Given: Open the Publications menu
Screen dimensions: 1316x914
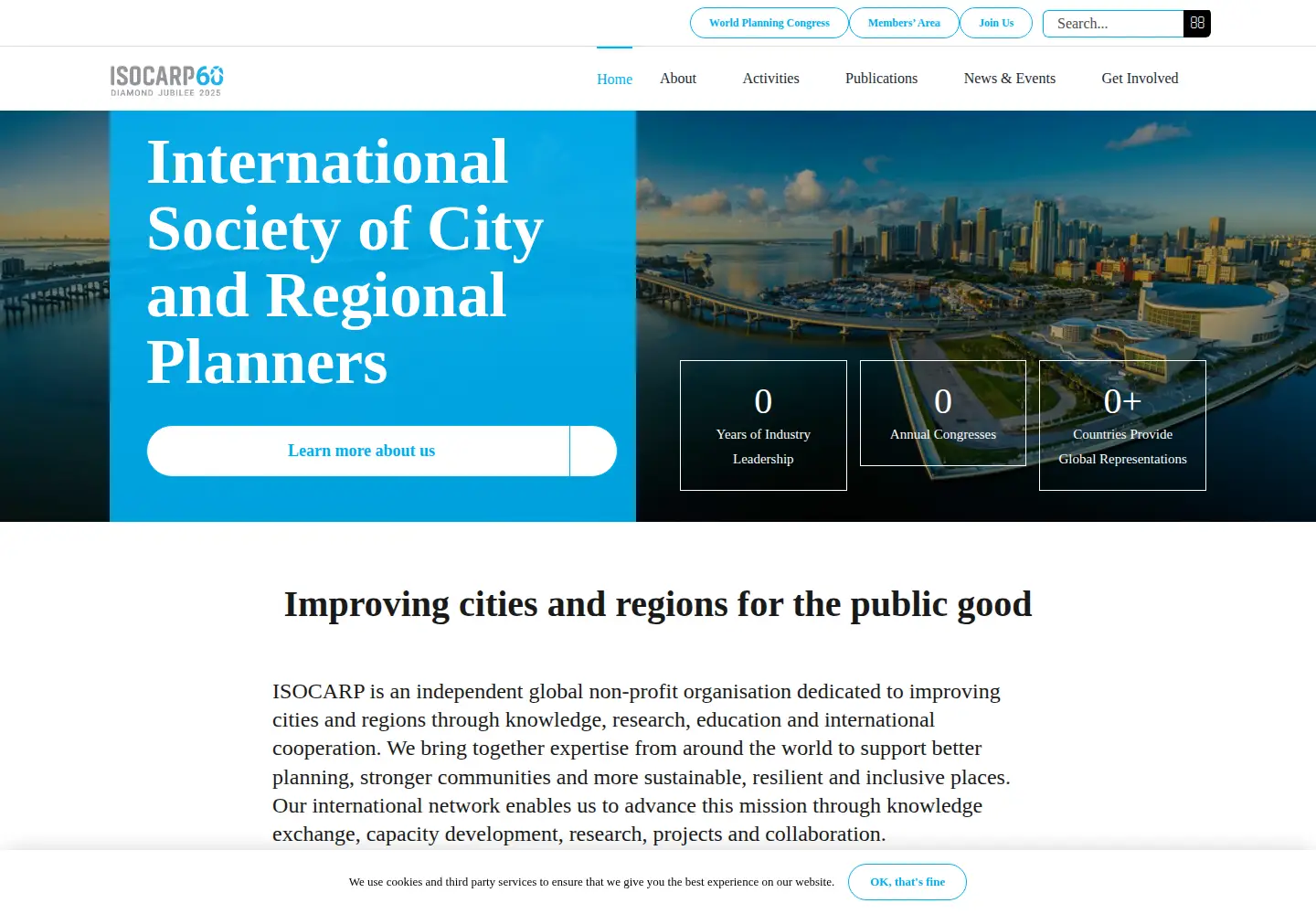Looking at the screenshot, I should pos(881,79).
